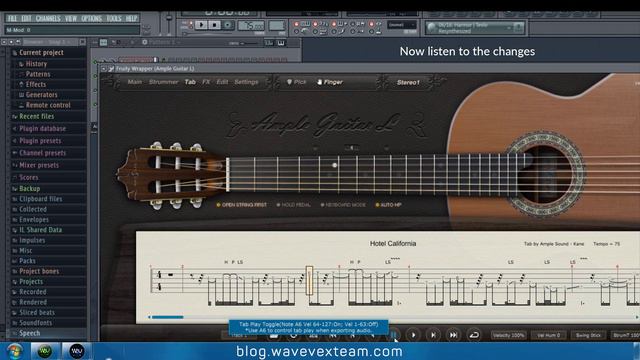Image resolution: width=640 pixels, height=360 pixels.
Task: Click the tab player fast-forward button
Action: point(453,335)
